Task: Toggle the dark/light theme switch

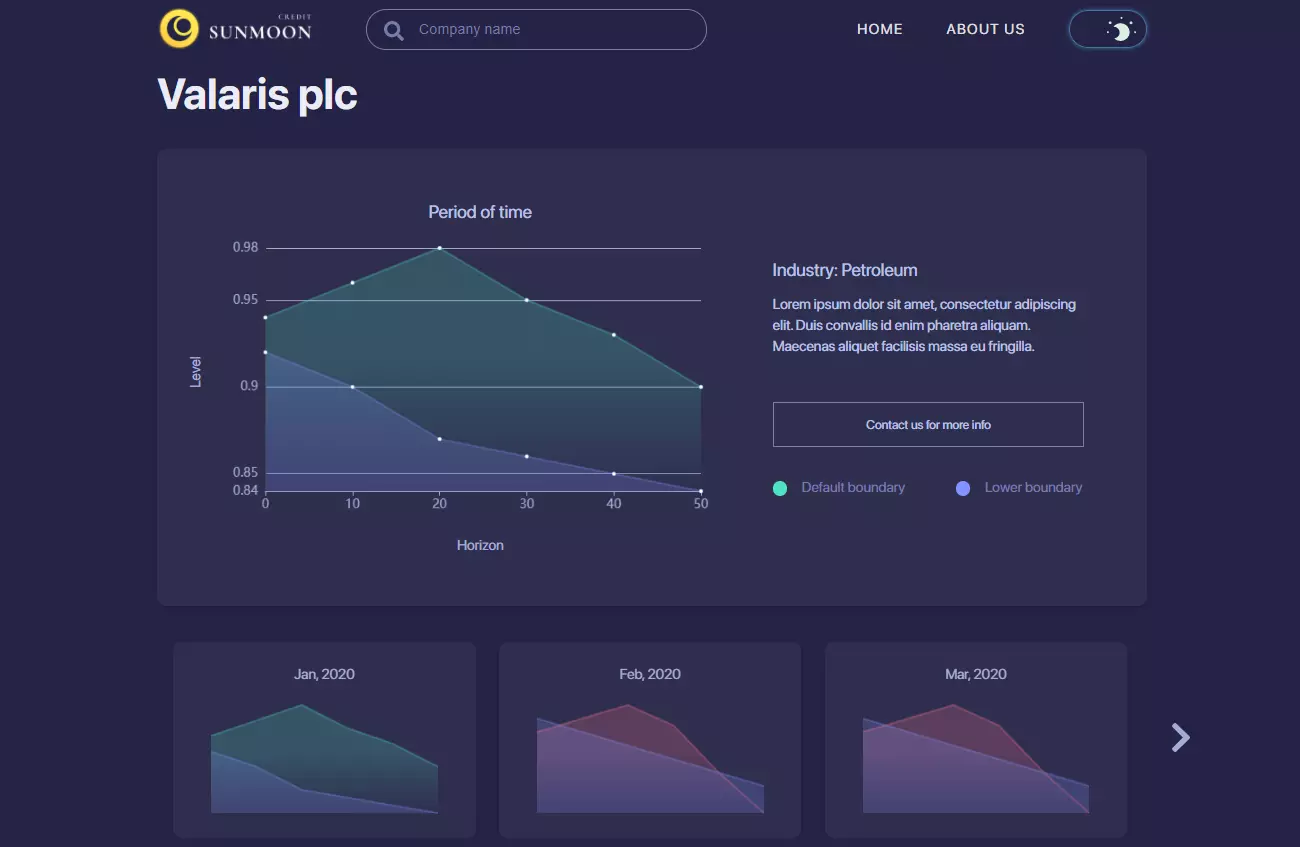Action: click(x=1107, y=30)
